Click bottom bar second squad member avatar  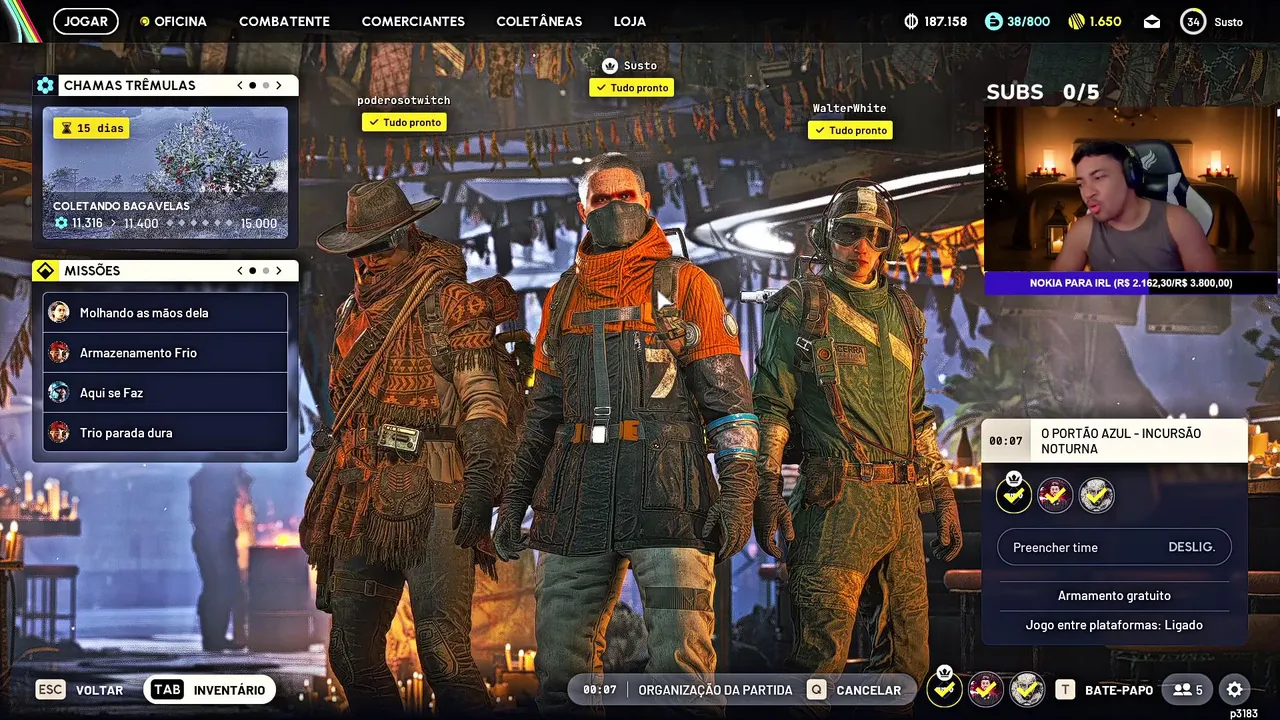click(x=986, y=689)
